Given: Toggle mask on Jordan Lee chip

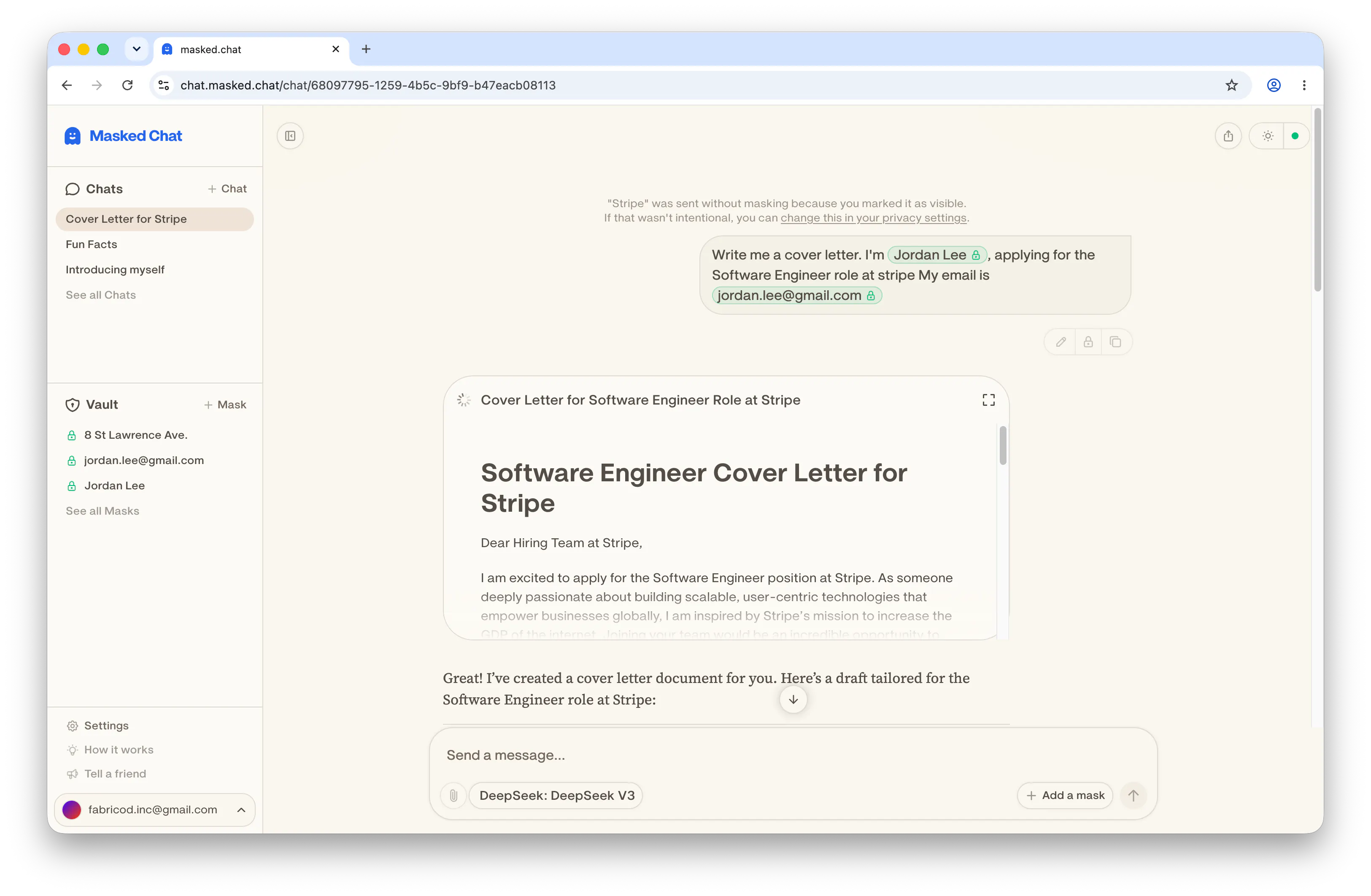Looking at the screenshot, I should tap(936, 255).
